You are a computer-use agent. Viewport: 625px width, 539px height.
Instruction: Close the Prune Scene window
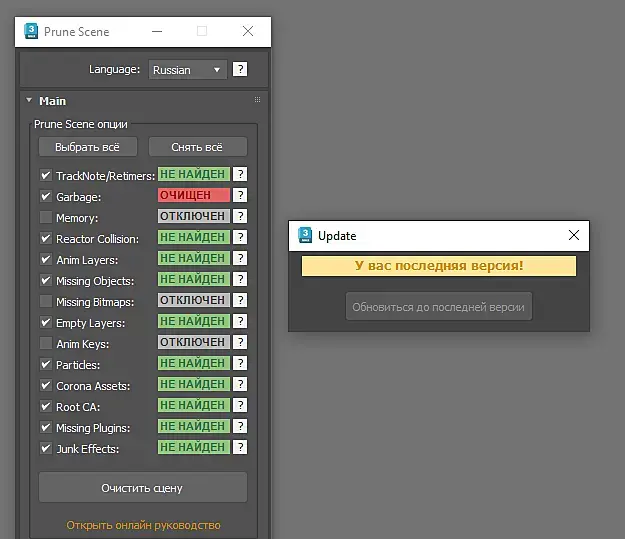[248, 31]
